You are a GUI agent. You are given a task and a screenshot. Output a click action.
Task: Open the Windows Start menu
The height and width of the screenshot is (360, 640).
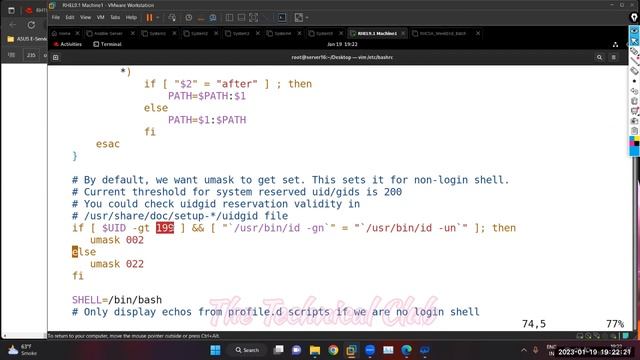(215, 350)
